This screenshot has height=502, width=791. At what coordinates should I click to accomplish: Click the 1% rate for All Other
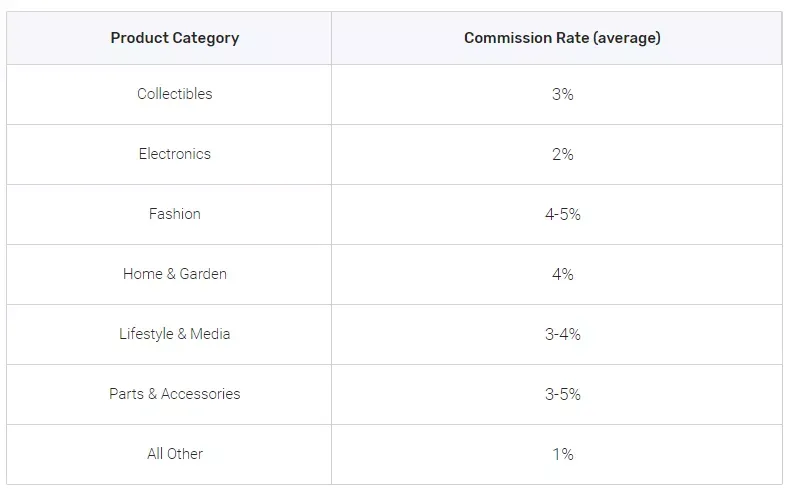pyautogui.click(x=562, y=455)
